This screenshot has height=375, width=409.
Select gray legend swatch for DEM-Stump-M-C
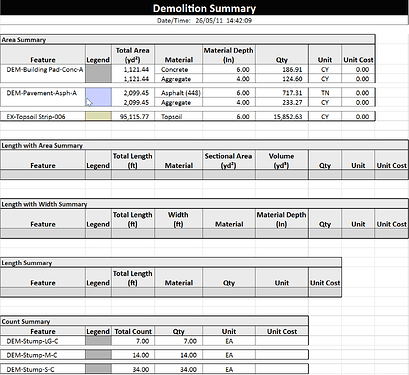[98, 355]
